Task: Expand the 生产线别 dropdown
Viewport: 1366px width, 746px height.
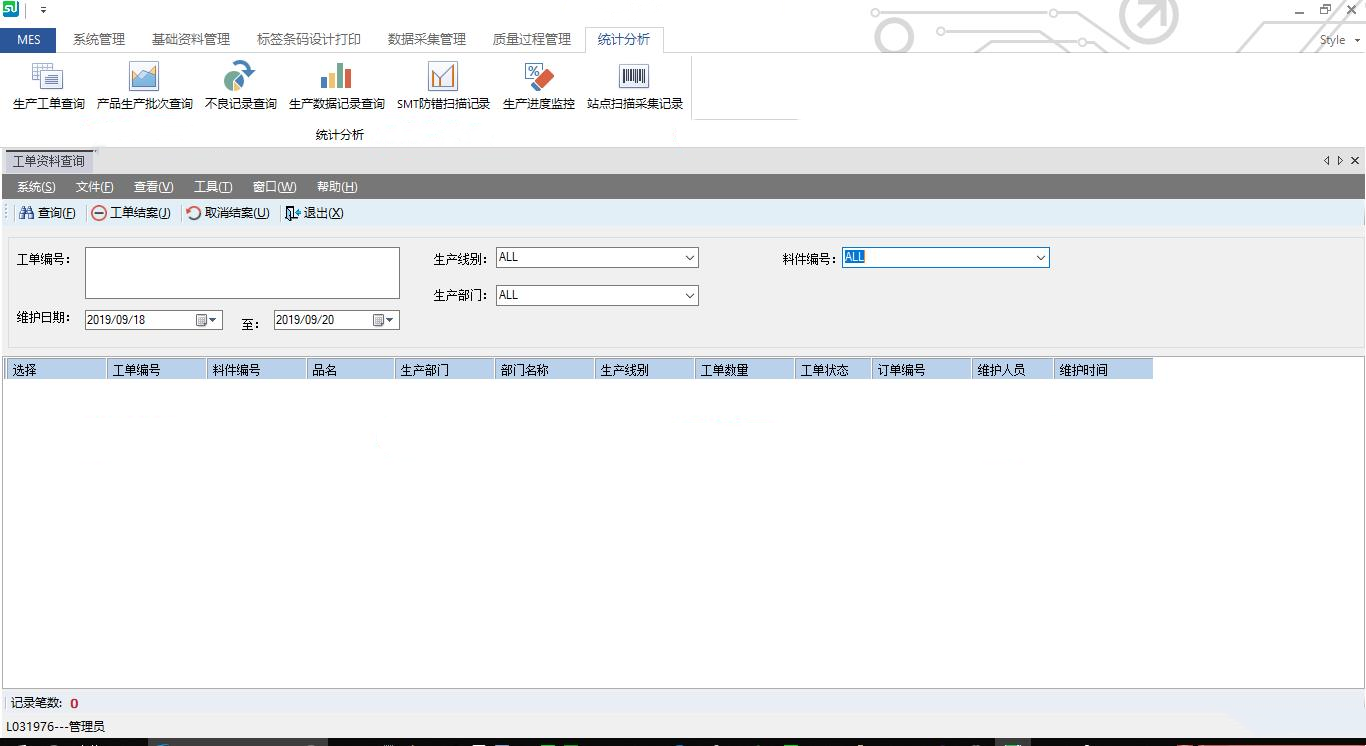Action: pyautogui.click(x=689, y=258)
